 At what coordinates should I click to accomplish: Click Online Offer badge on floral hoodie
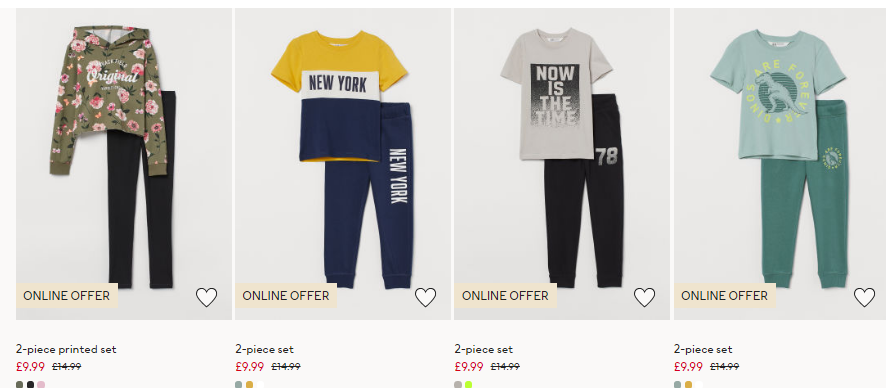point(67,295)
